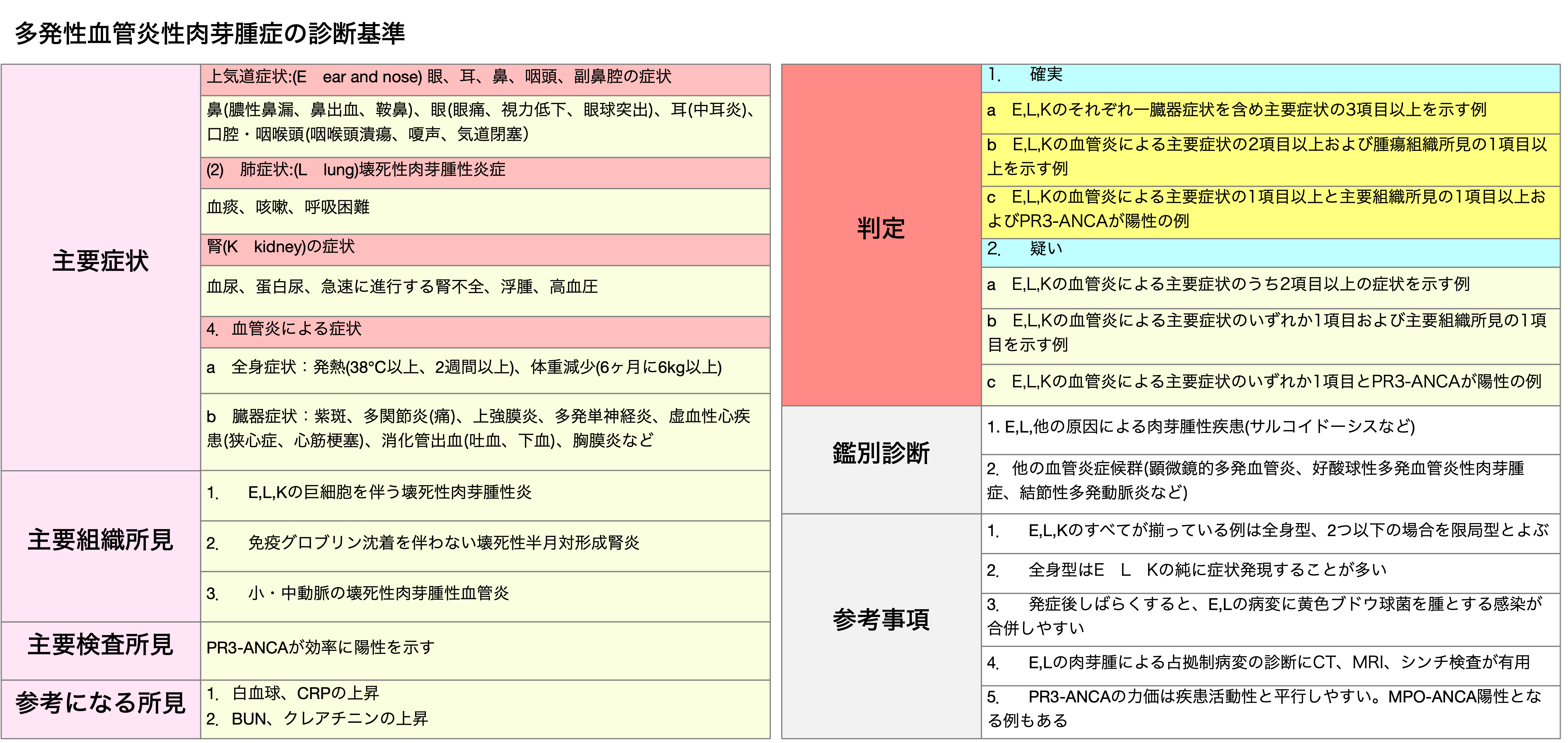This screenshot has height=743, width=1568.
Task: Click the cell b いずれか1項目および主要組織所見の1項目
Action: 1270,337
